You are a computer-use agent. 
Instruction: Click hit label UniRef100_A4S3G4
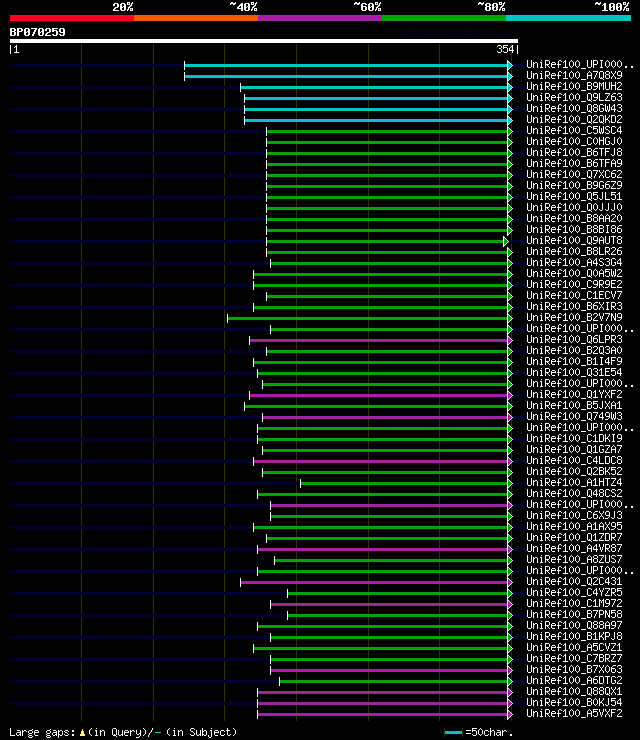574,262
